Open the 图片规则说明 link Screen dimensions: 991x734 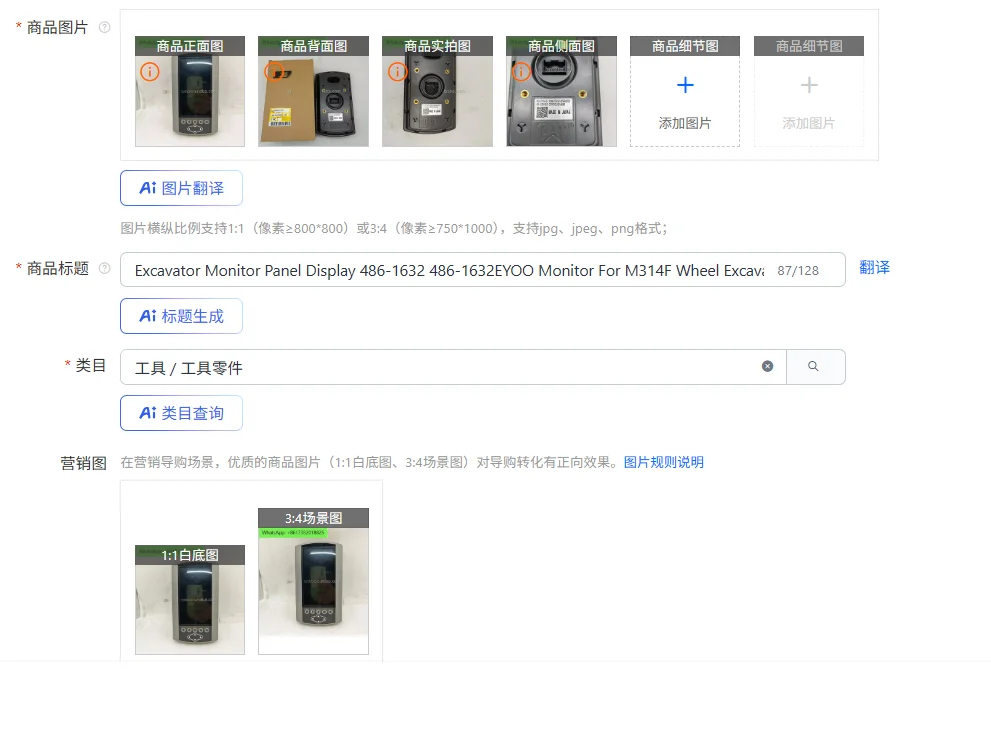664,462
